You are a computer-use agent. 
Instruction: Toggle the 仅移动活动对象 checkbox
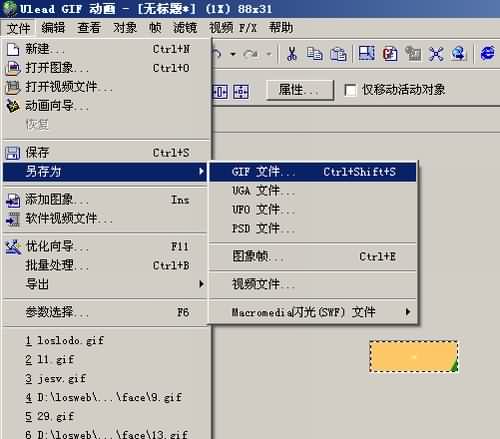click(350, 90)
